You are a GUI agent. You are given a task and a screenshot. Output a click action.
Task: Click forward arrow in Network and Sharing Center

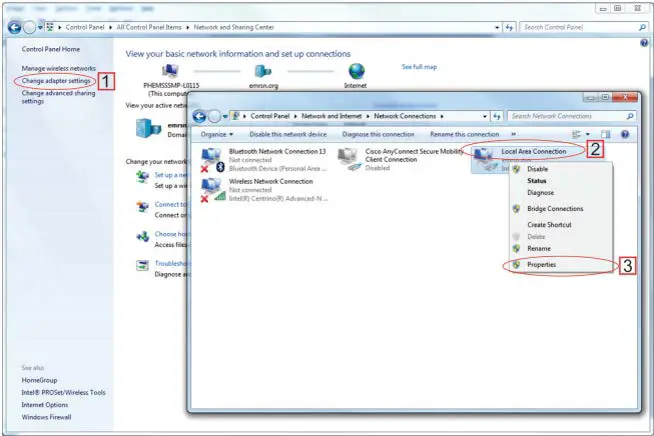[x=29, y=28]
